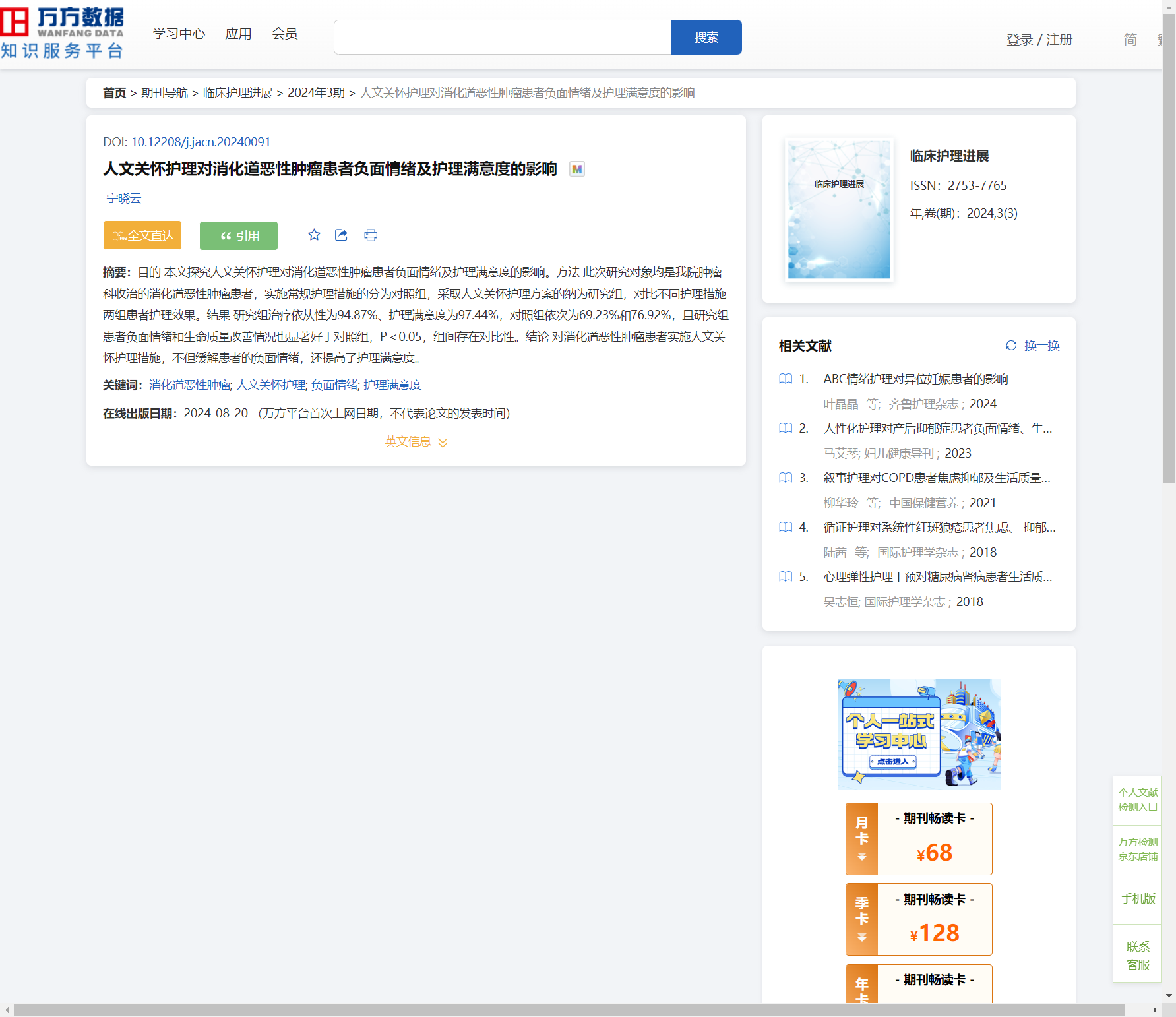This screenshot has height=1017, width=1176.
Task: Open 全文直达 full text button
Action: 142,235
